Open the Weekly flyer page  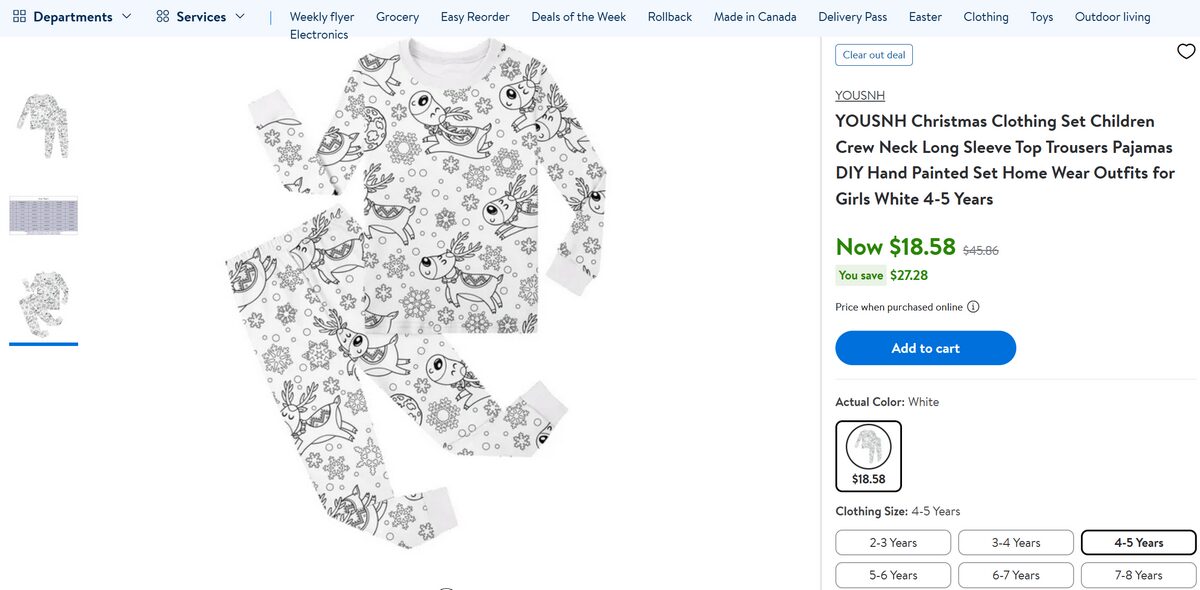click(321, 16)
